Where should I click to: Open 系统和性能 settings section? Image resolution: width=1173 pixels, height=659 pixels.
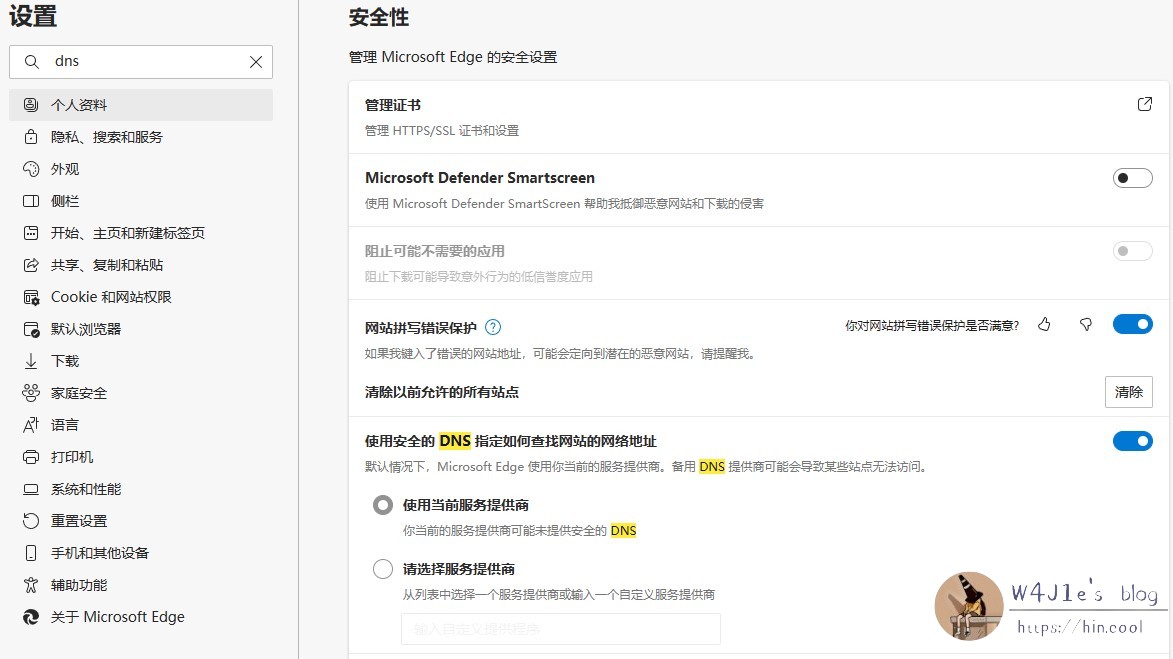coord(86,489)
